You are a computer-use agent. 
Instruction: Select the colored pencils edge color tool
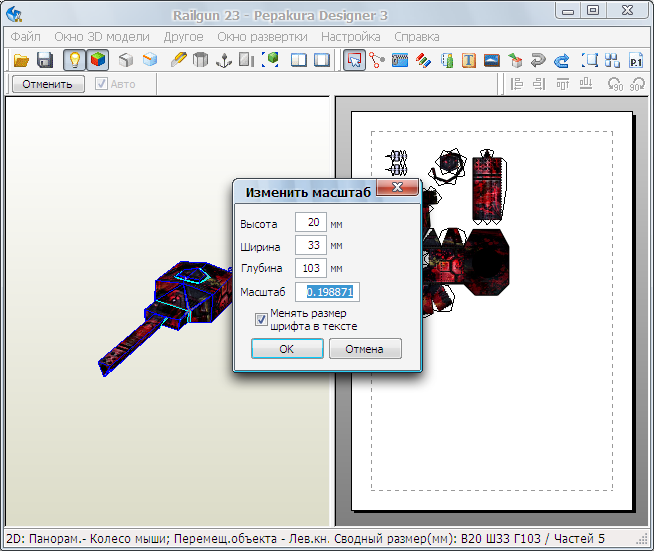[423, 60]
